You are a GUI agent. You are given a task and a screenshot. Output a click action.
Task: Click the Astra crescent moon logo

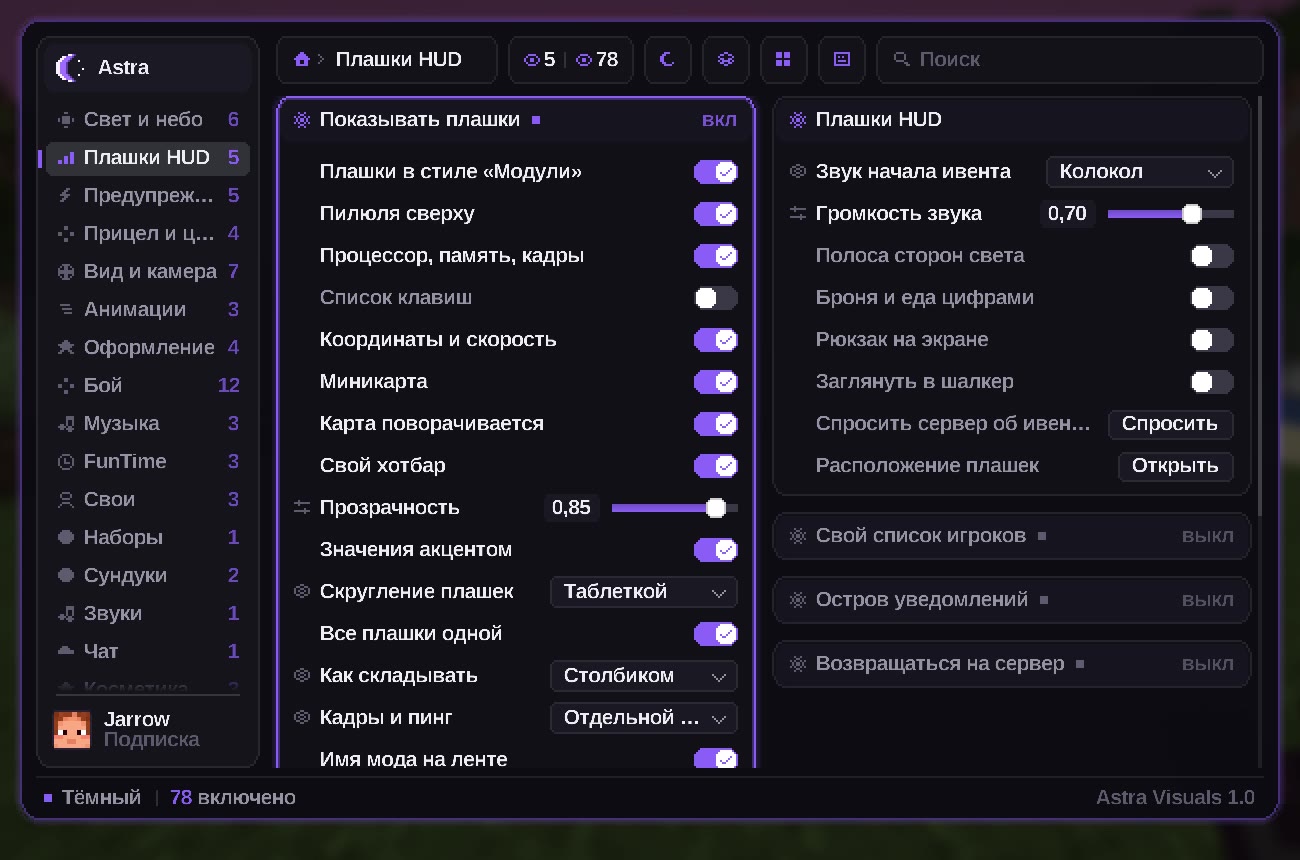tap(69, 68)
